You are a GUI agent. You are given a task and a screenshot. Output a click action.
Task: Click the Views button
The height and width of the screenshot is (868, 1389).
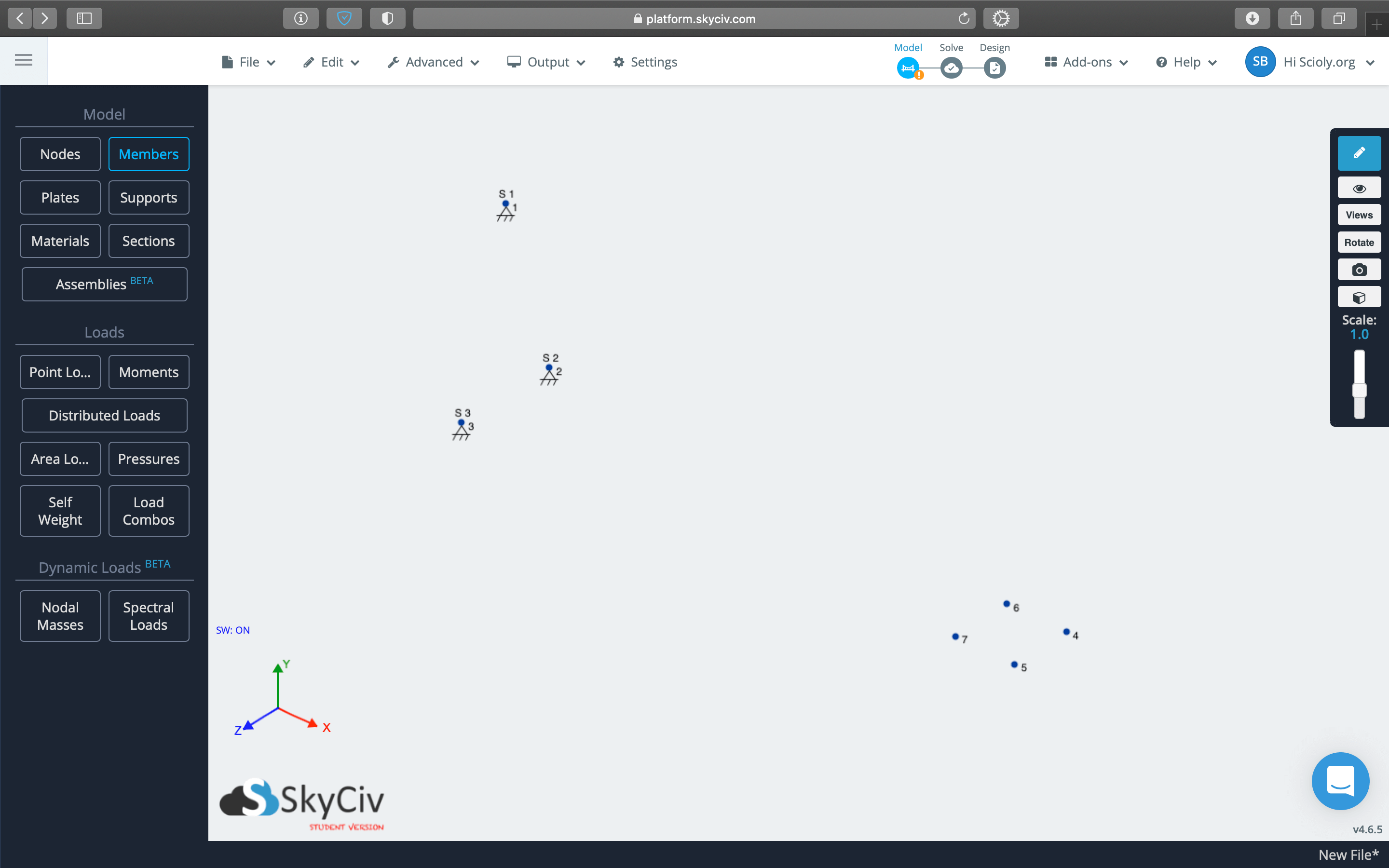[1359, 215]
